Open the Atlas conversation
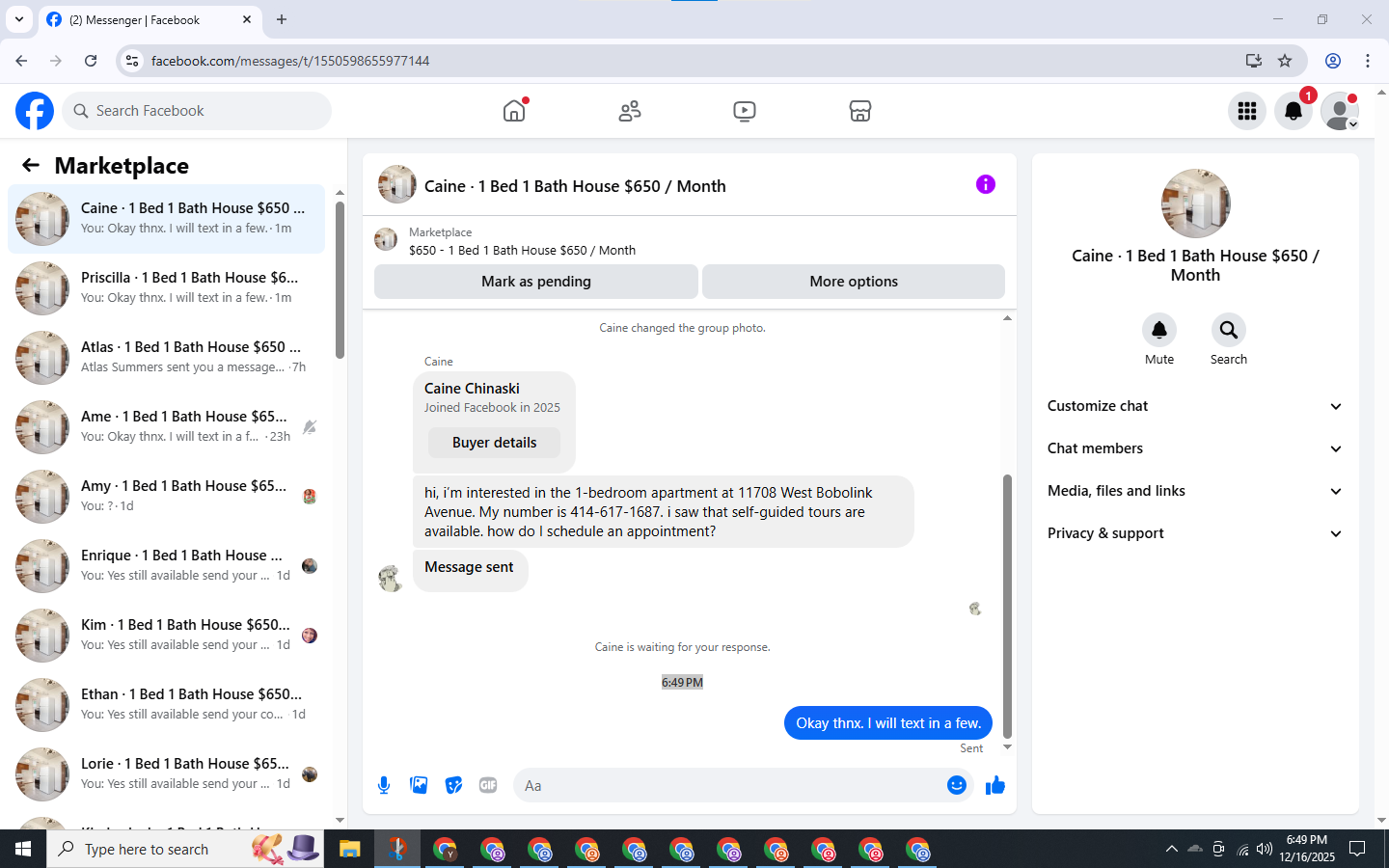This screenshot has height=868, width=1389. click(x=166, y=358)
